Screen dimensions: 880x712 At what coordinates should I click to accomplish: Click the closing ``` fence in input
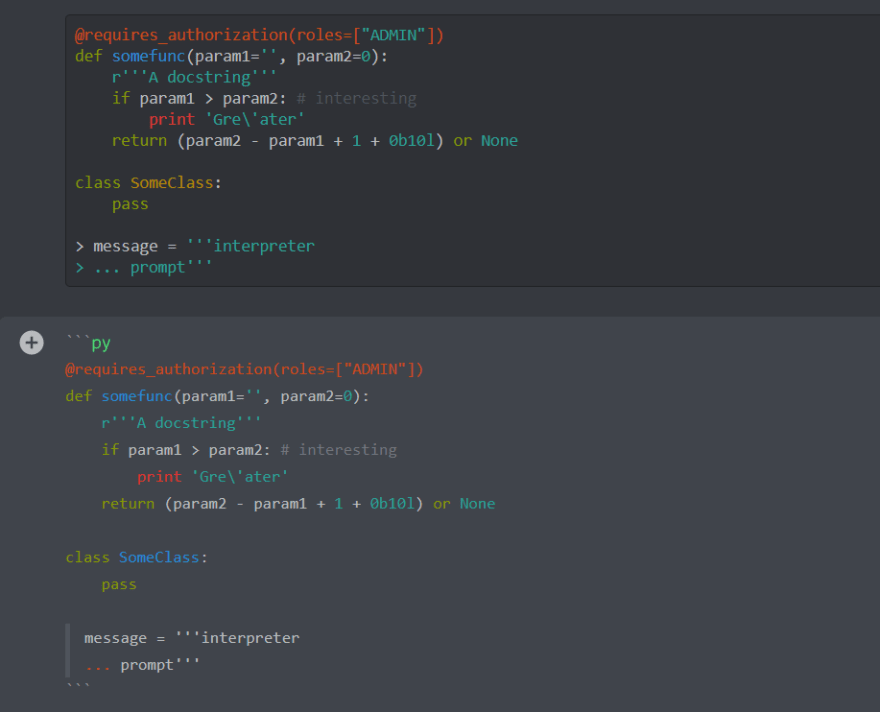[77, 686]
